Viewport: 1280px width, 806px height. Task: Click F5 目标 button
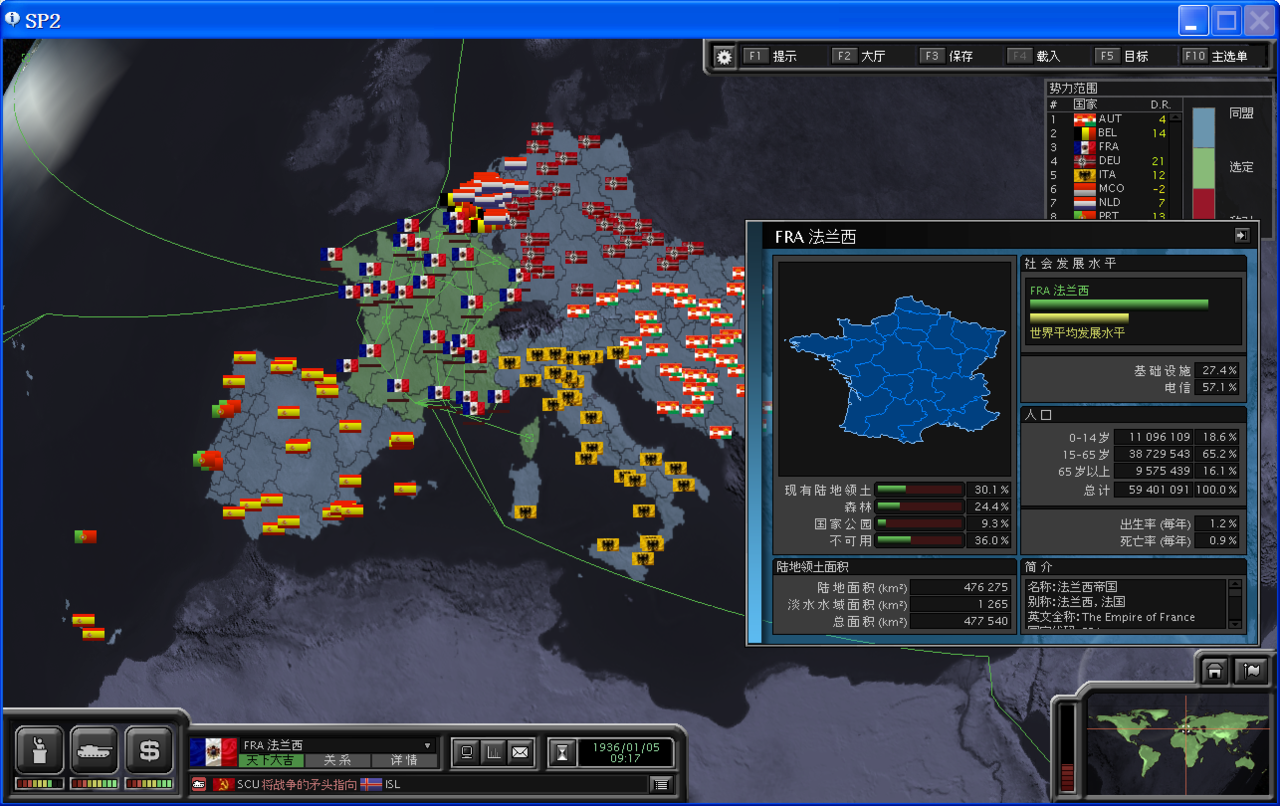[1122, 56]
